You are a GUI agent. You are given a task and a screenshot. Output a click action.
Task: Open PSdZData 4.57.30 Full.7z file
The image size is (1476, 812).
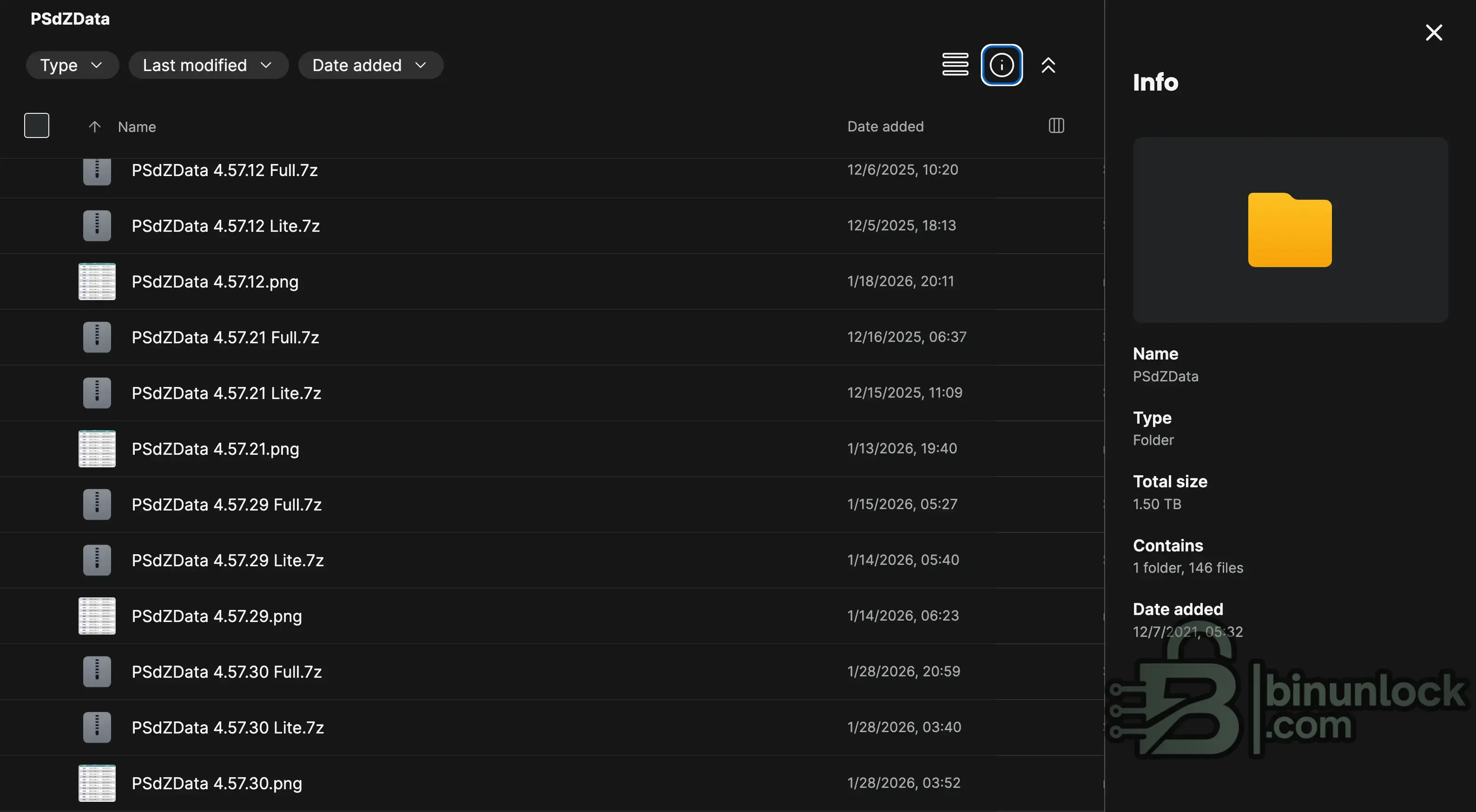pyautogui.click(x=226, y=672)
